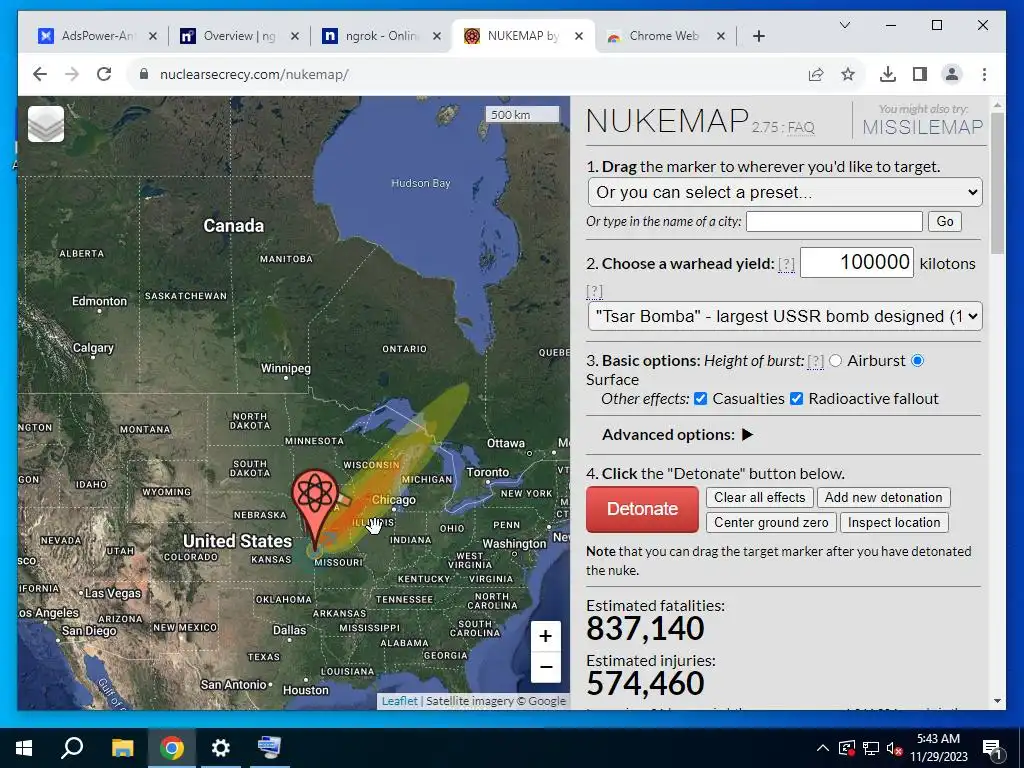Close the Chrome Web Store tab

(721, 36)
